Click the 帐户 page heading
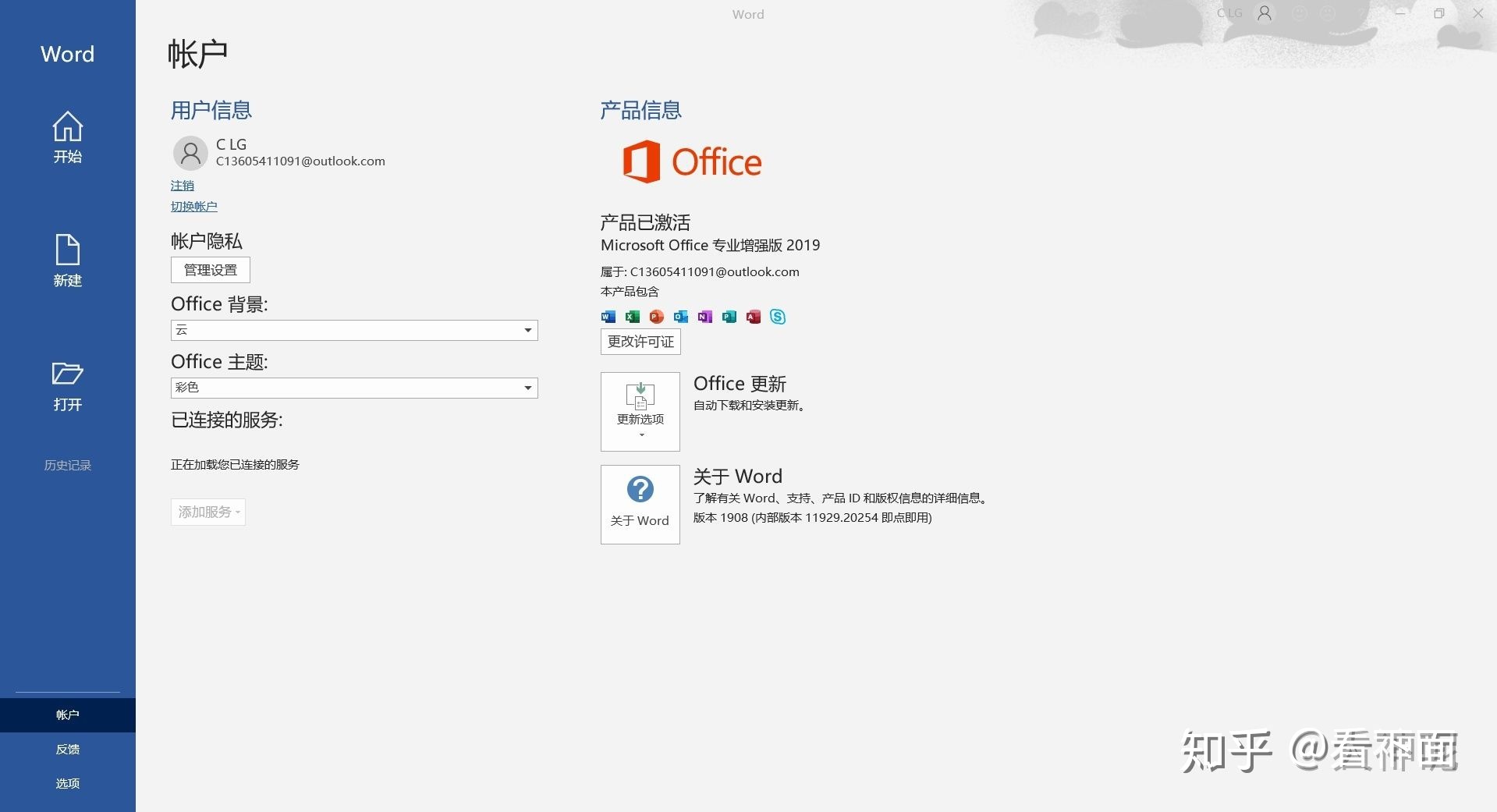Viewport: 1497px width, 812px height. click(197, 54)
